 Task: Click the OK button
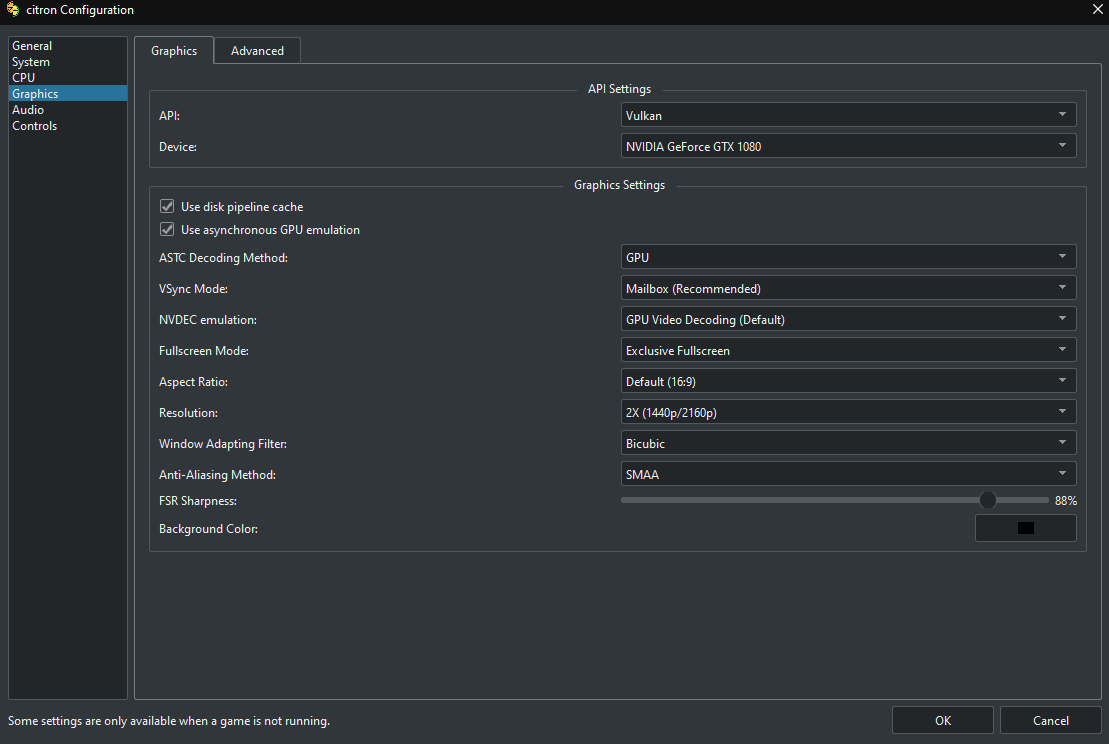pyautogui.click(x=943, y=721)
